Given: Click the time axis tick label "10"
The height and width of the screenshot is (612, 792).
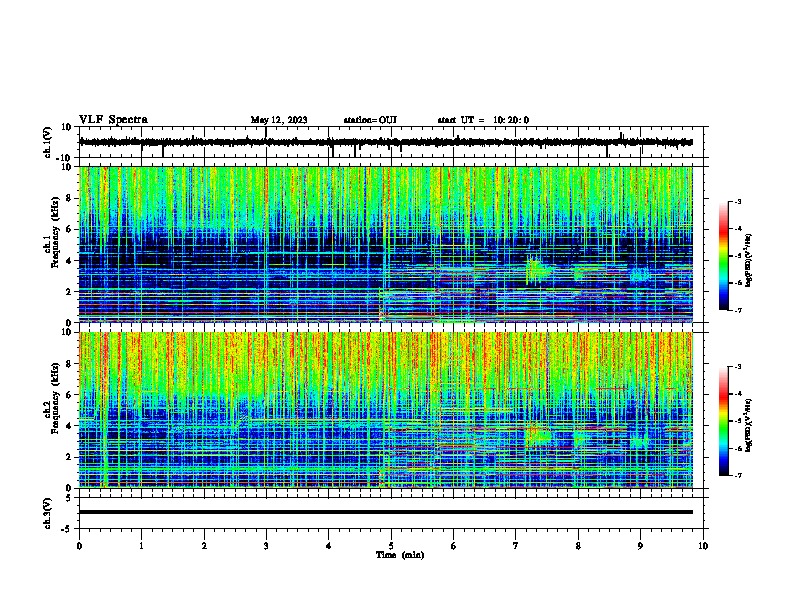Looking at the screenshot, I should [703, 546].
